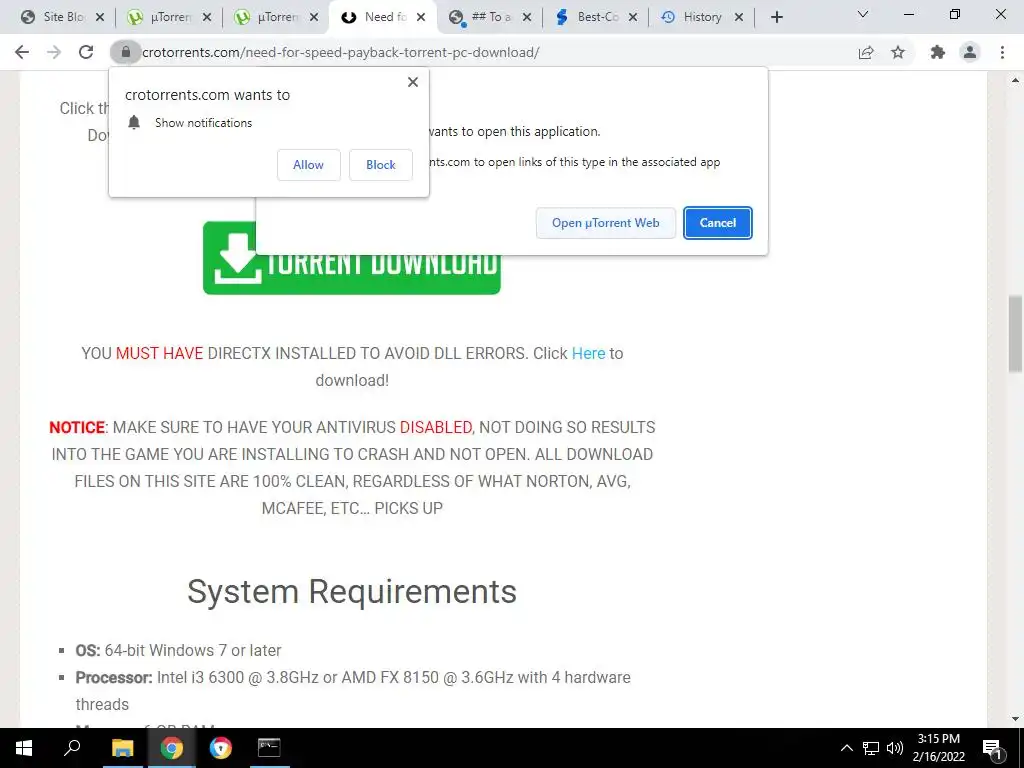Allow notifications from crotorrents.com
Screen dimensions: 1024x768
(x=308, y=165)
